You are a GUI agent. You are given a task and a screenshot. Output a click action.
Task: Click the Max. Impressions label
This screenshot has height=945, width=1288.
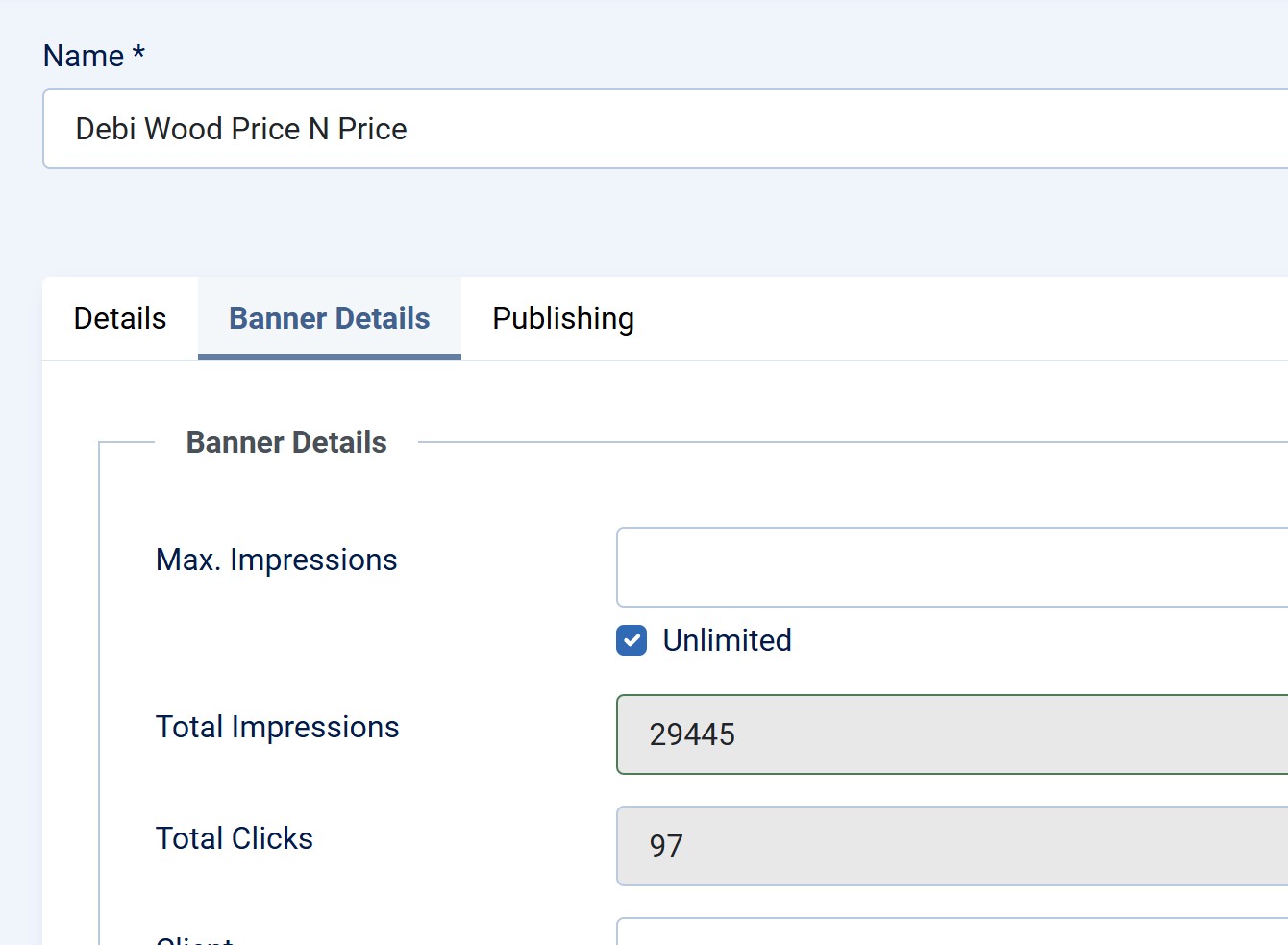pyautogui.click(x=276, y=560)
